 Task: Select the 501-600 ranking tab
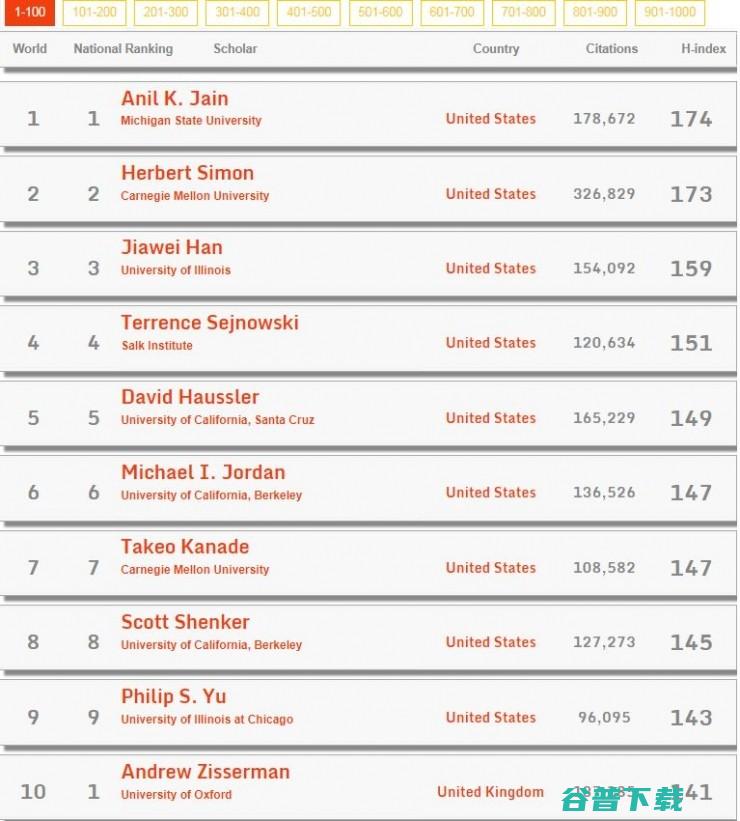(x=380, y=12)
